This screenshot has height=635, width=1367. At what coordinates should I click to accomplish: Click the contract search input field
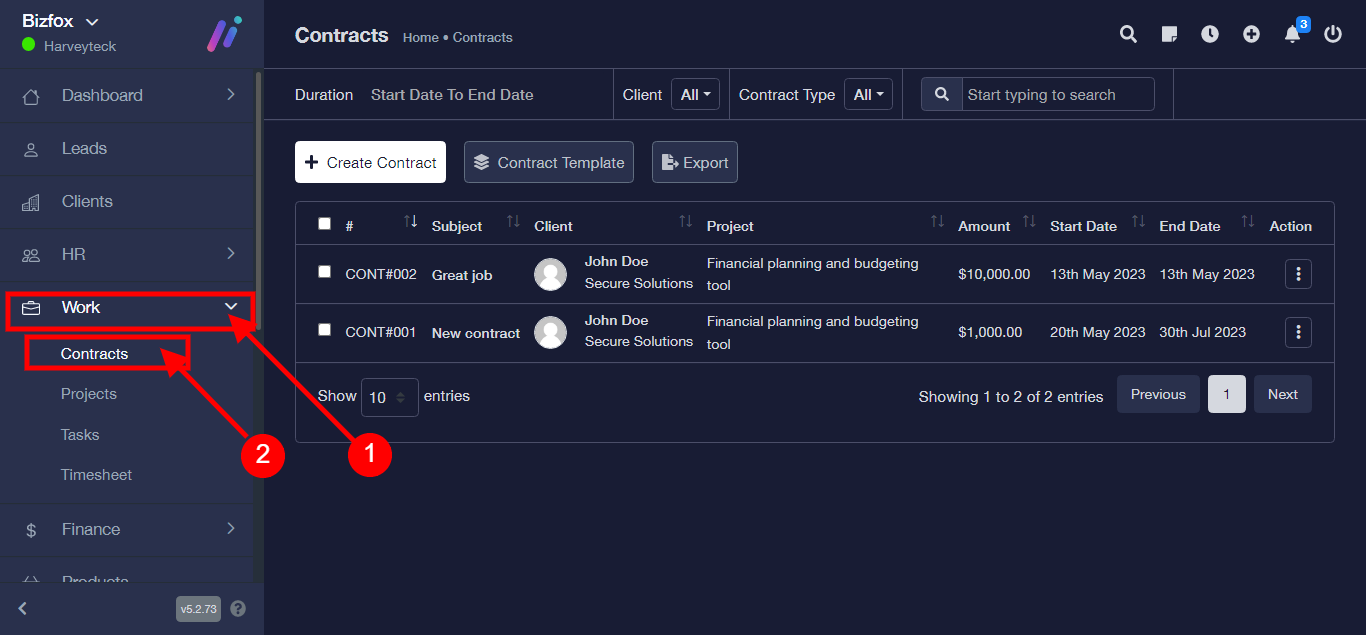(x=1057, y=95)
